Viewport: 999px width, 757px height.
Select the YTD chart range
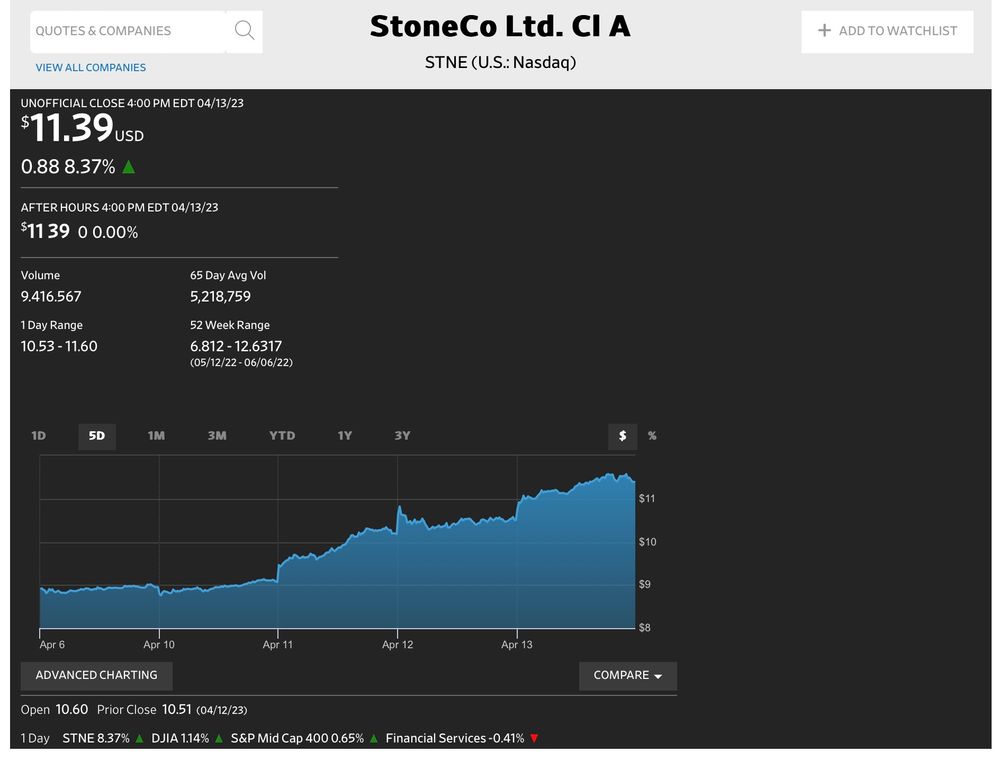(x=282, y=436)
